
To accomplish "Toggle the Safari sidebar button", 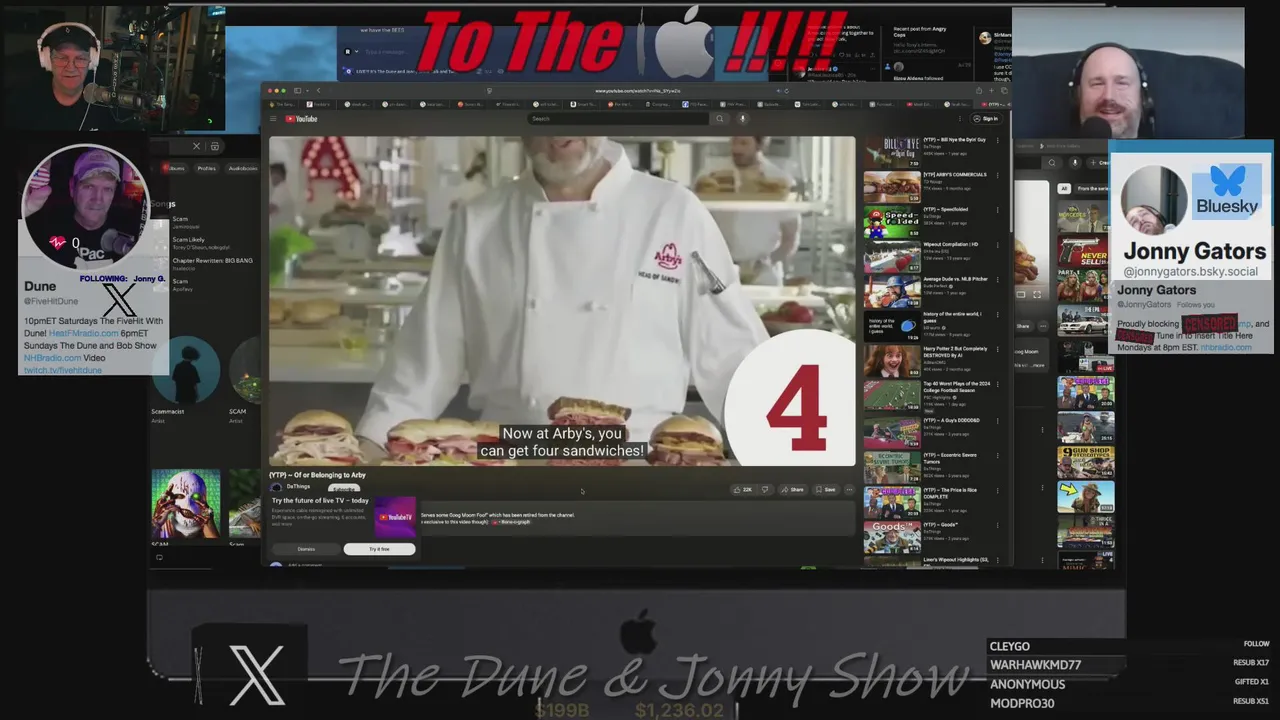I will click(x=298, y=91).
